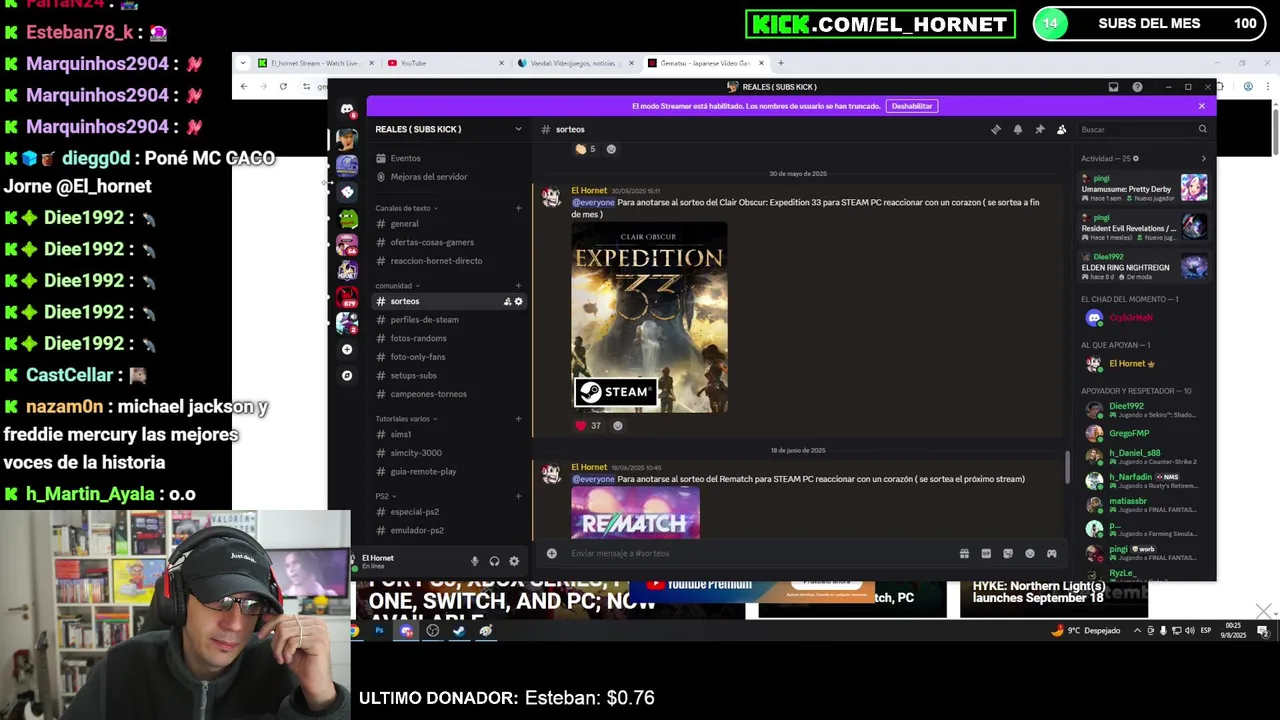Create channel in comunidad category
The width and height of the screenshot is (1280, 720).
518,286
